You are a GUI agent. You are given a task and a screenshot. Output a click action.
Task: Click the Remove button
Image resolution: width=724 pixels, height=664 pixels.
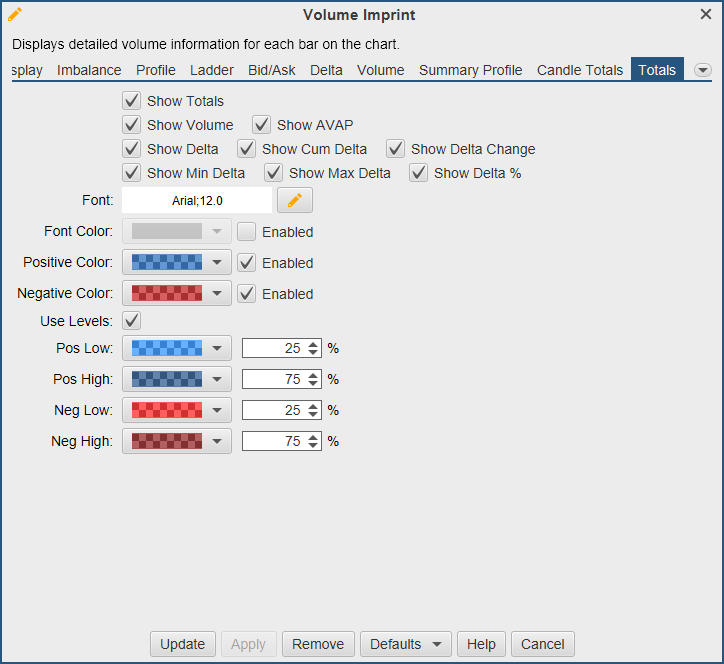pyautogui.click(x=318, y=644)
